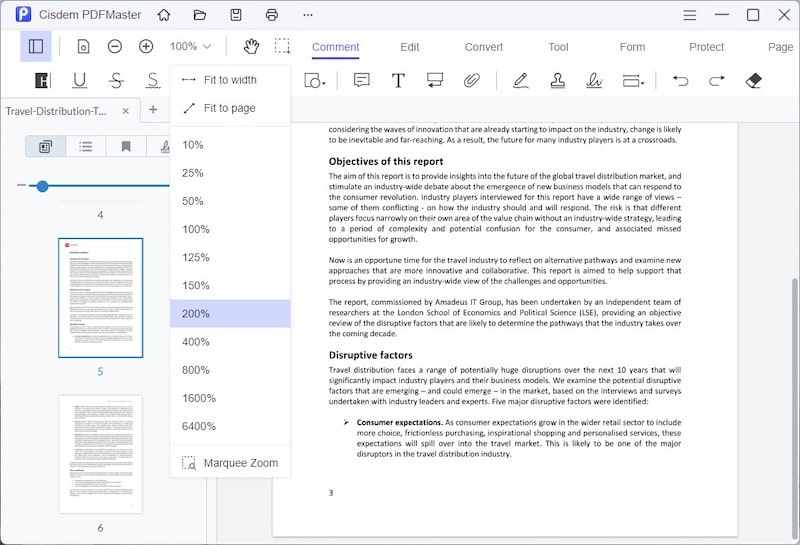Choose Fit to width zoom option
The width and height of the screenshot is (800, 545).
(230, 80)
